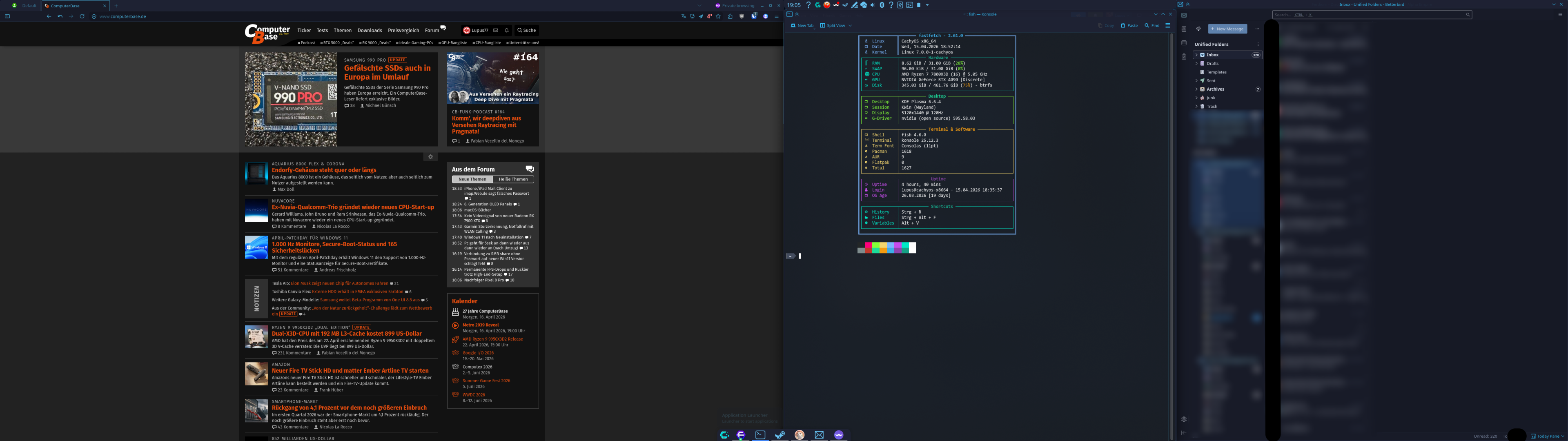Expand the Archives folder tree arrow
Image resolution: width=1568 pixels, height=441 pixels.
1196,89
